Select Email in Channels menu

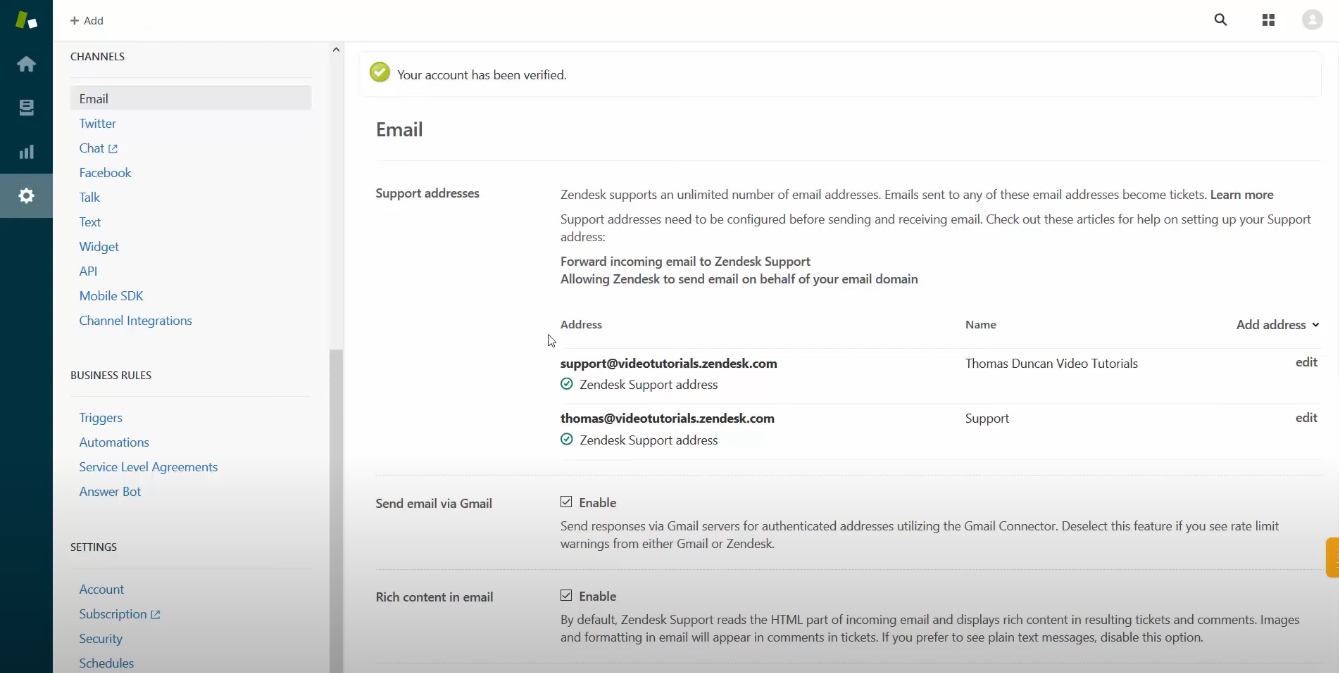[190, 98]
